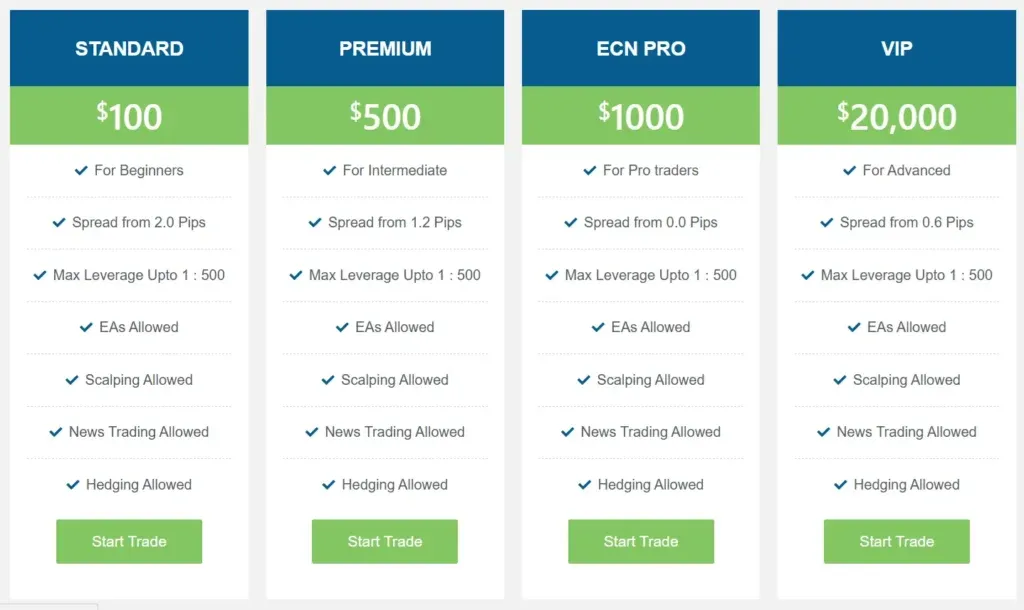Click the checkmark beside For Pro traders
Image resolution: width=1024 pixels, height=610 pixels.
point(590,170)
